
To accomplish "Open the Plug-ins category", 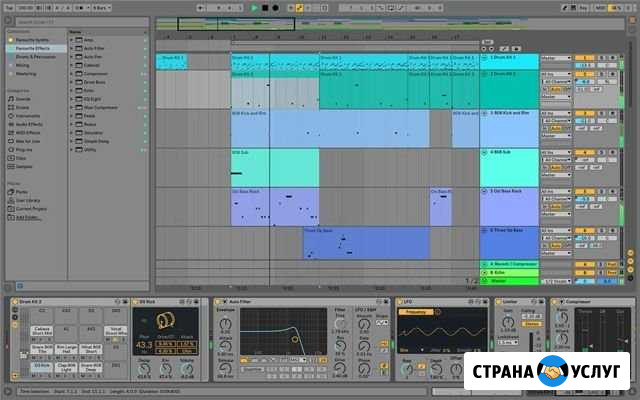I will pos(24,150).
